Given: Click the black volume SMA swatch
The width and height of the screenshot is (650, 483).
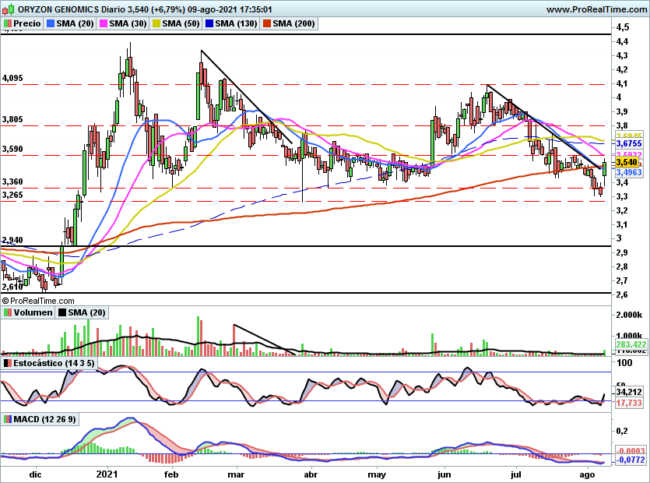Looking at the screenshot, I should pyautogui.click(x=62, y=313).
